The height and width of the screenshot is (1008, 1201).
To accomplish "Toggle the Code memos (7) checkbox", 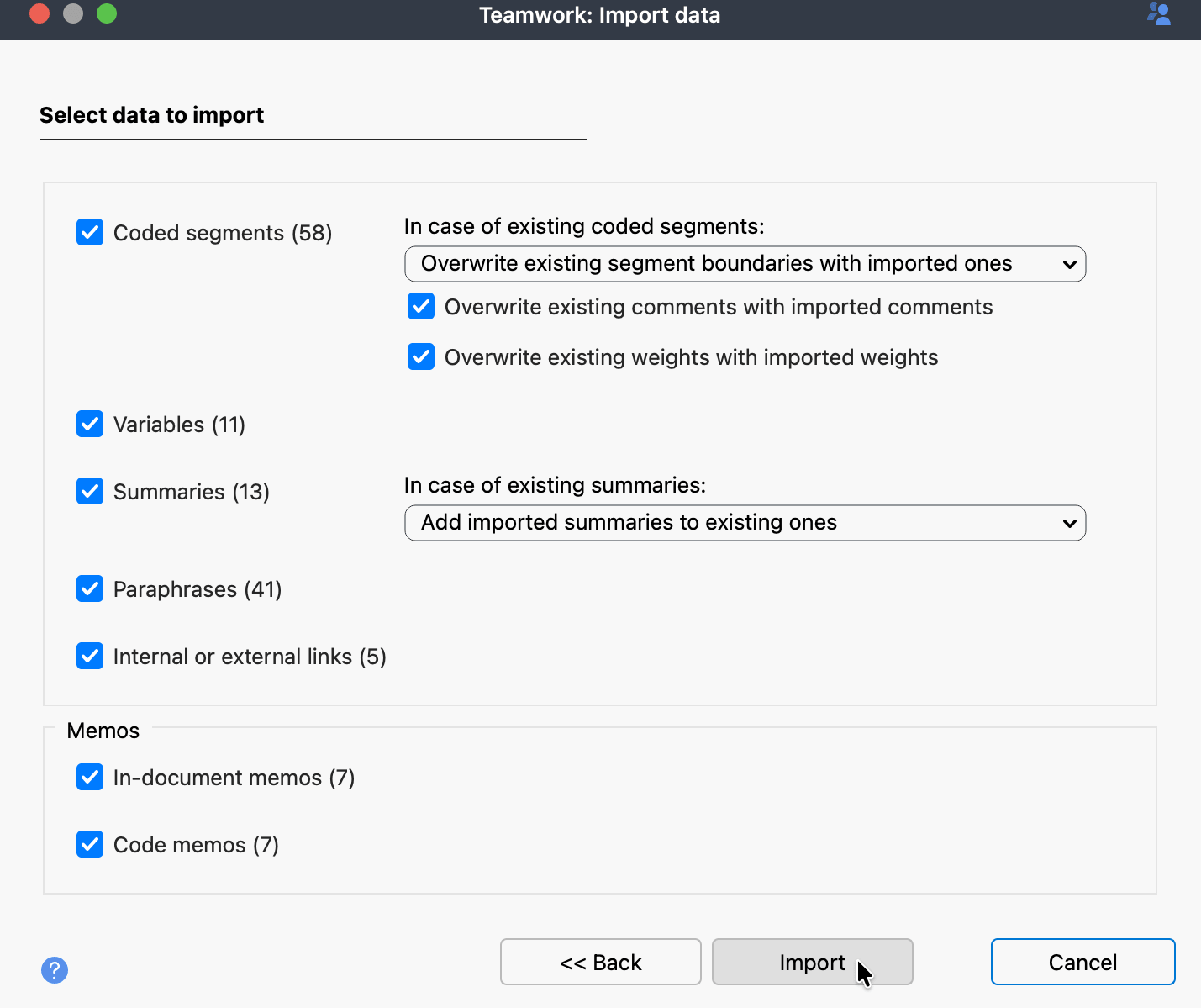I will point(90,844).
